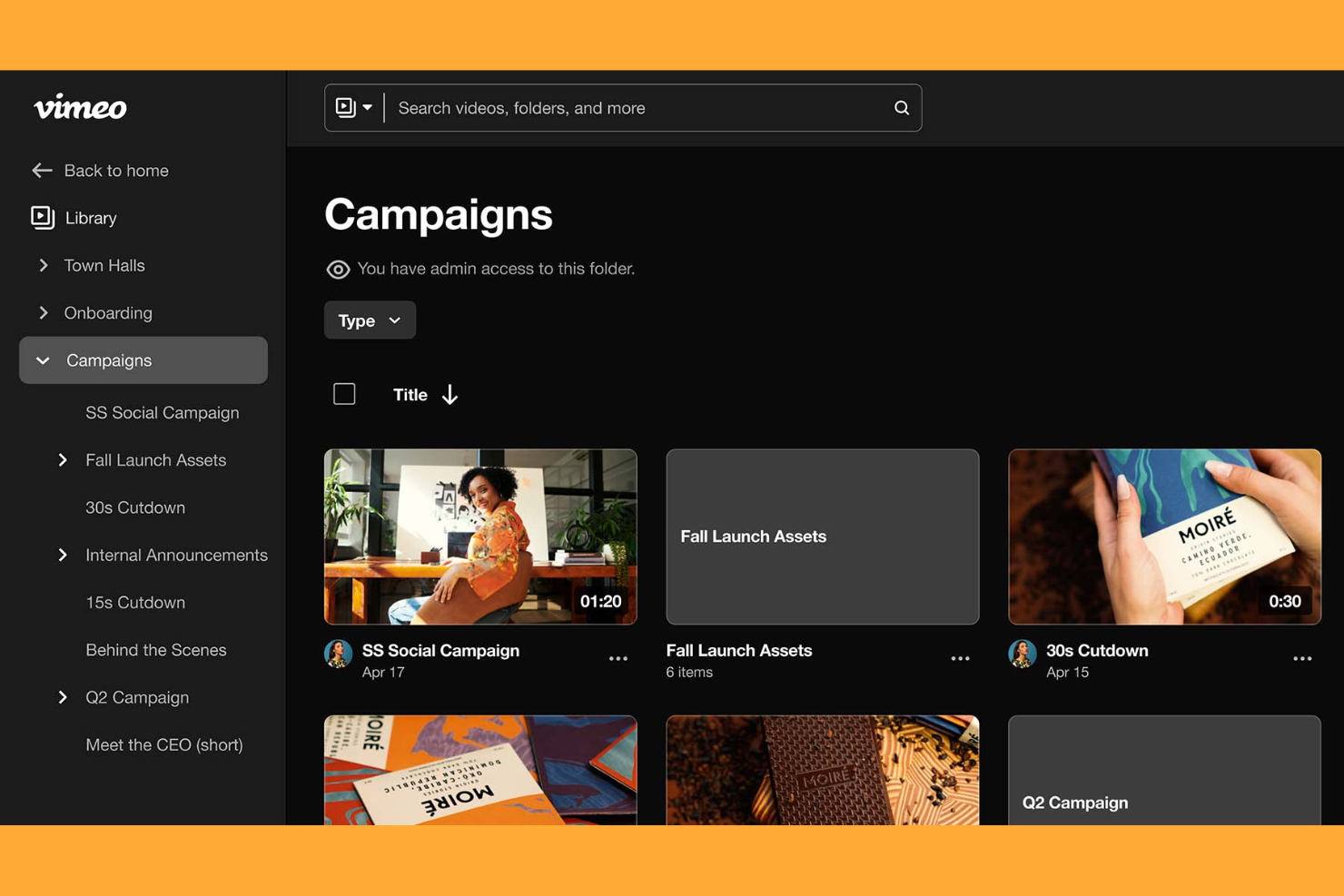Open the Fall Launch Assets folder card
1344x896 pixels.
pyautogui.click(x=822, y=537)
